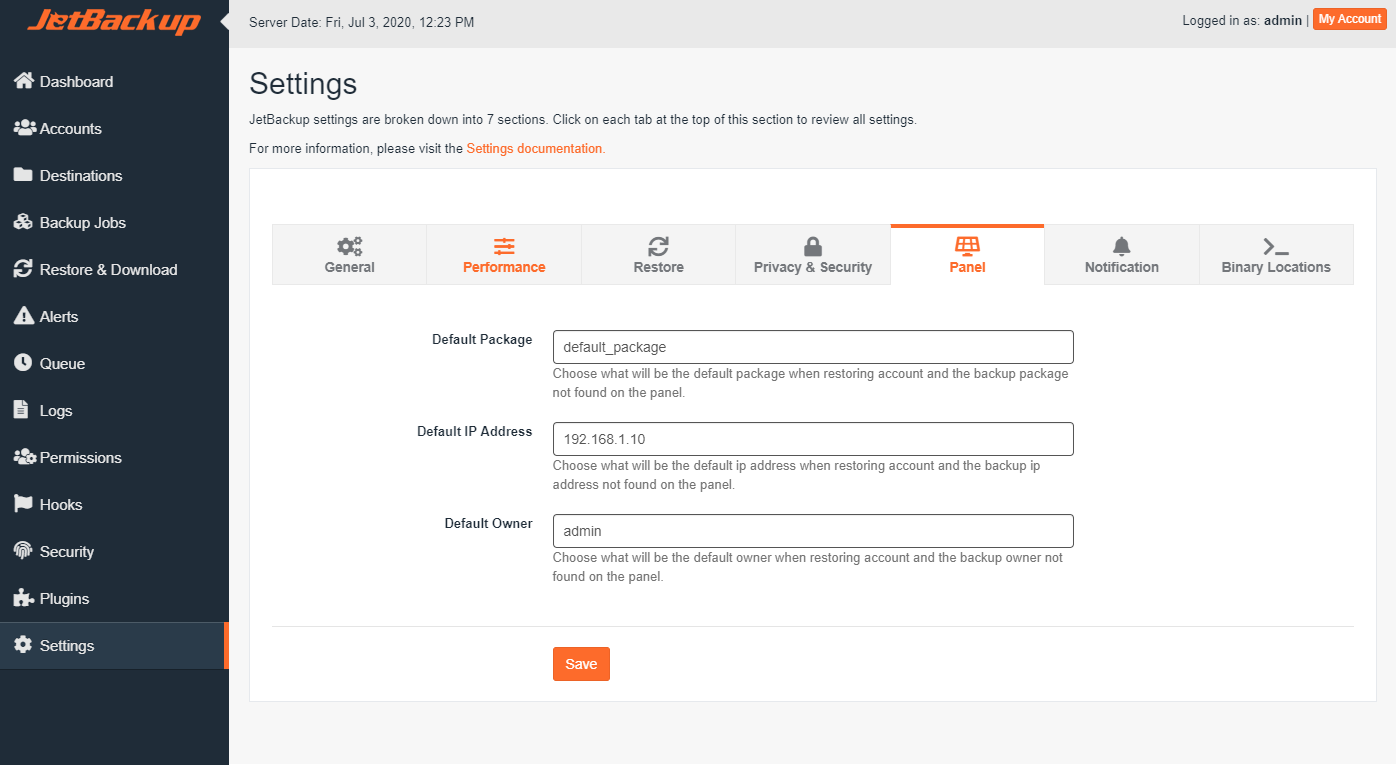Focus the Default Owner input field
This screenshot has height=765, width=1396.
click(x=813, y=531)
